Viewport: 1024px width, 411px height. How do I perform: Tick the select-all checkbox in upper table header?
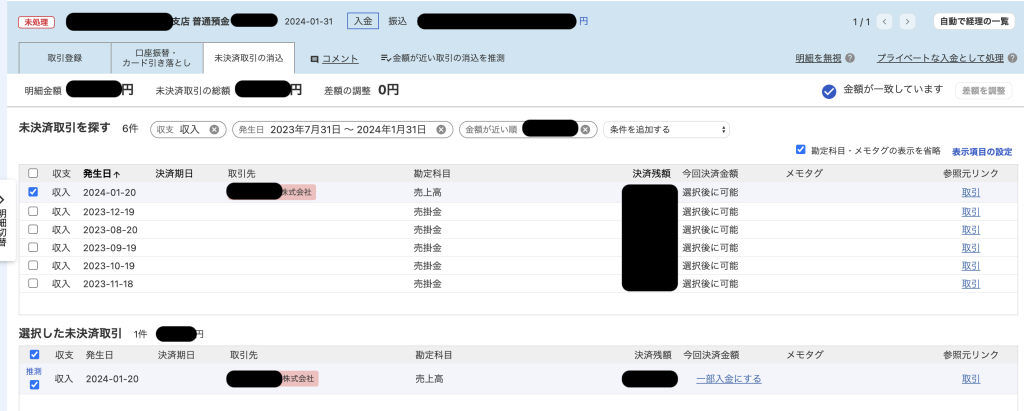[34, 173]
